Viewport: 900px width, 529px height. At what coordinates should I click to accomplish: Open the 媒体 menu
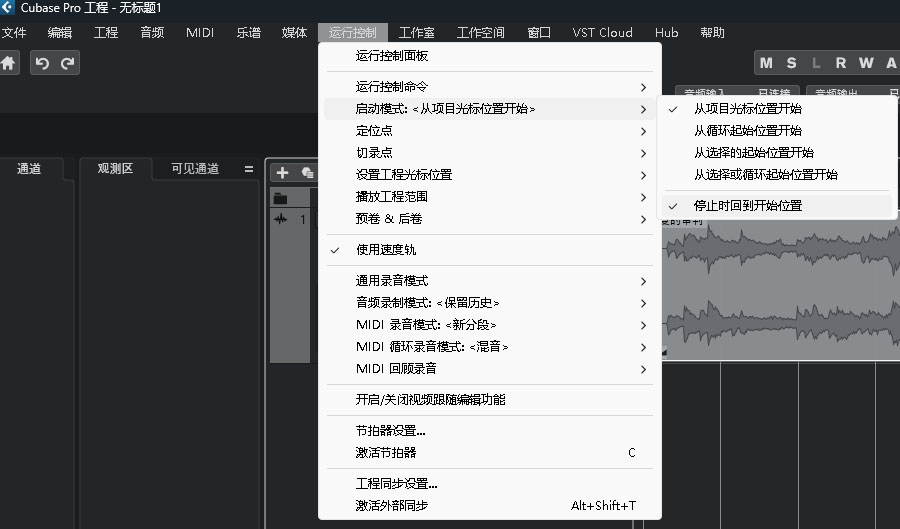click(x=294, y=33)
